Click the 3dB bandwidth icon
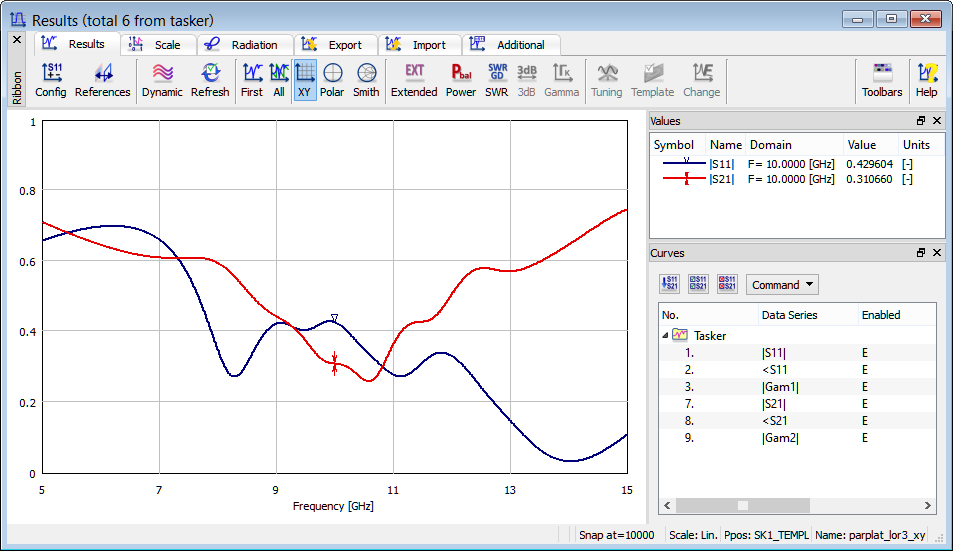This screenshot has width=953, height=551. click(x=526, y=80)
